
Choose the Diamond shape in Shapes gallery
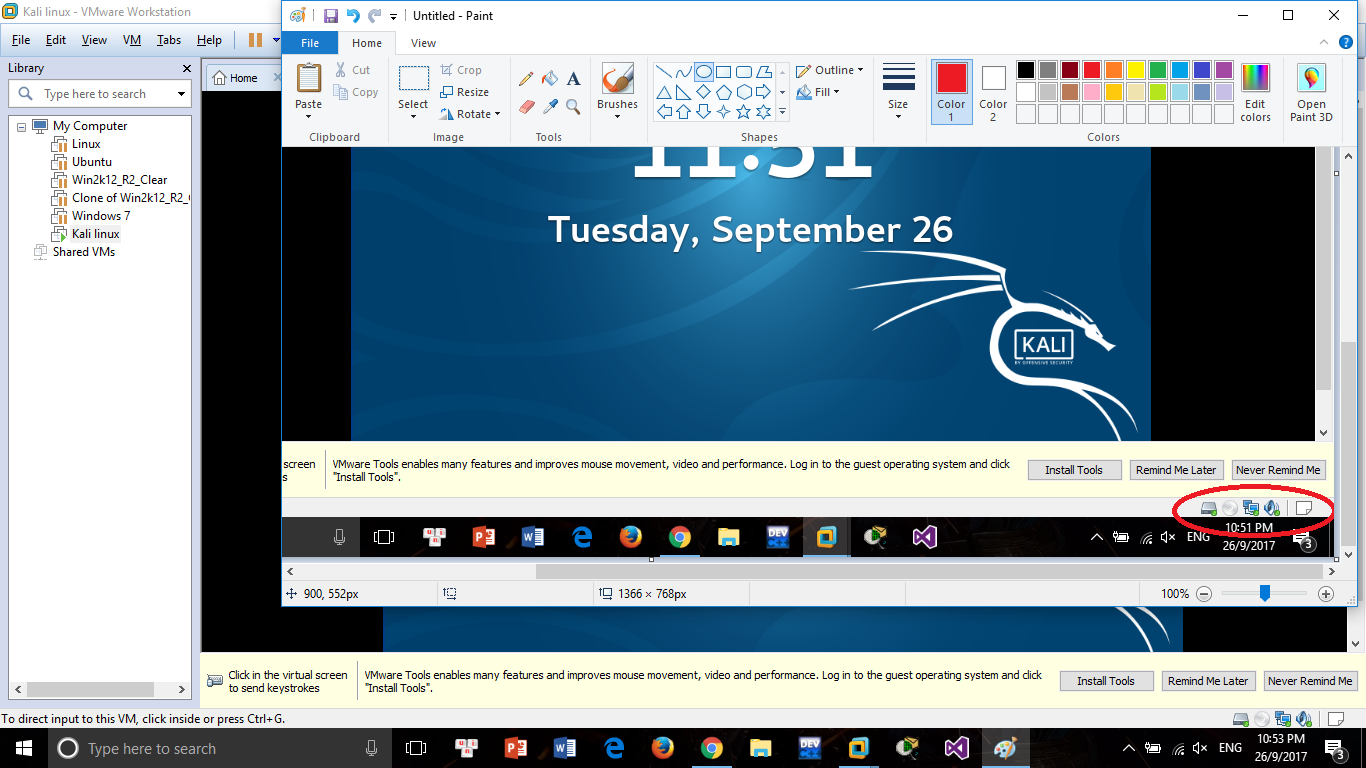(x=704, y=92)
